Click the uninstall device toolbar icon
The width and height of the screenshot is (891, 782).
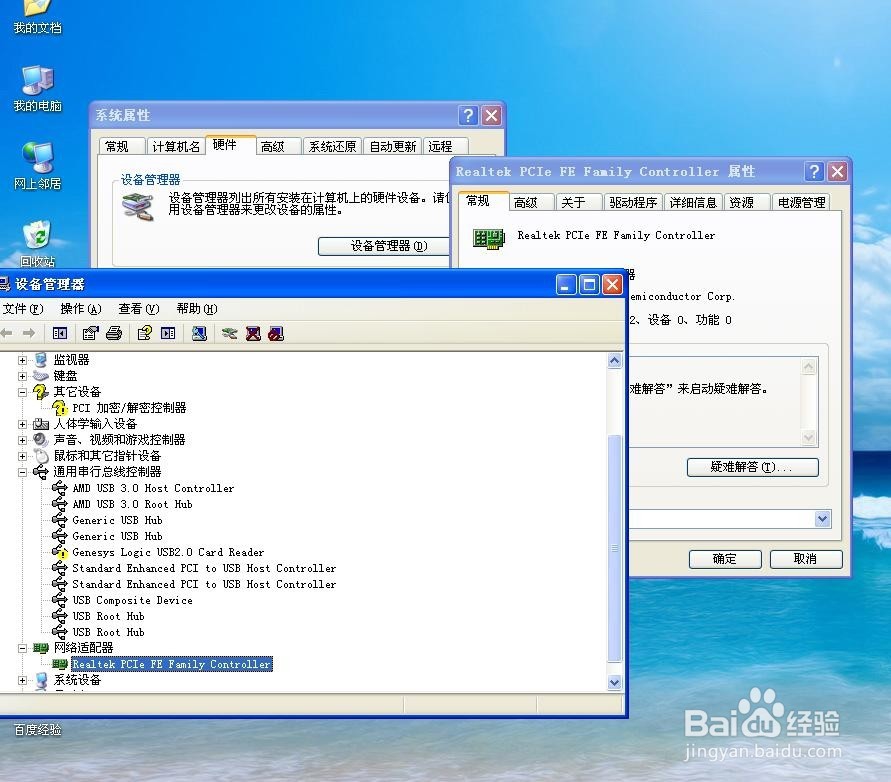point(252,333)
